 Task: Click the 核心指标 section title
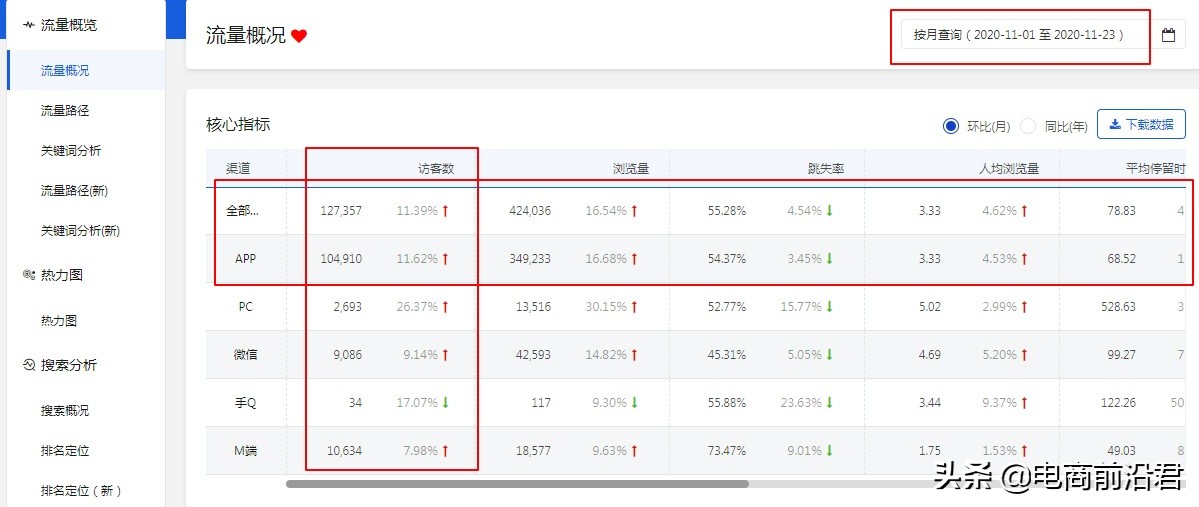pos(238,125)
